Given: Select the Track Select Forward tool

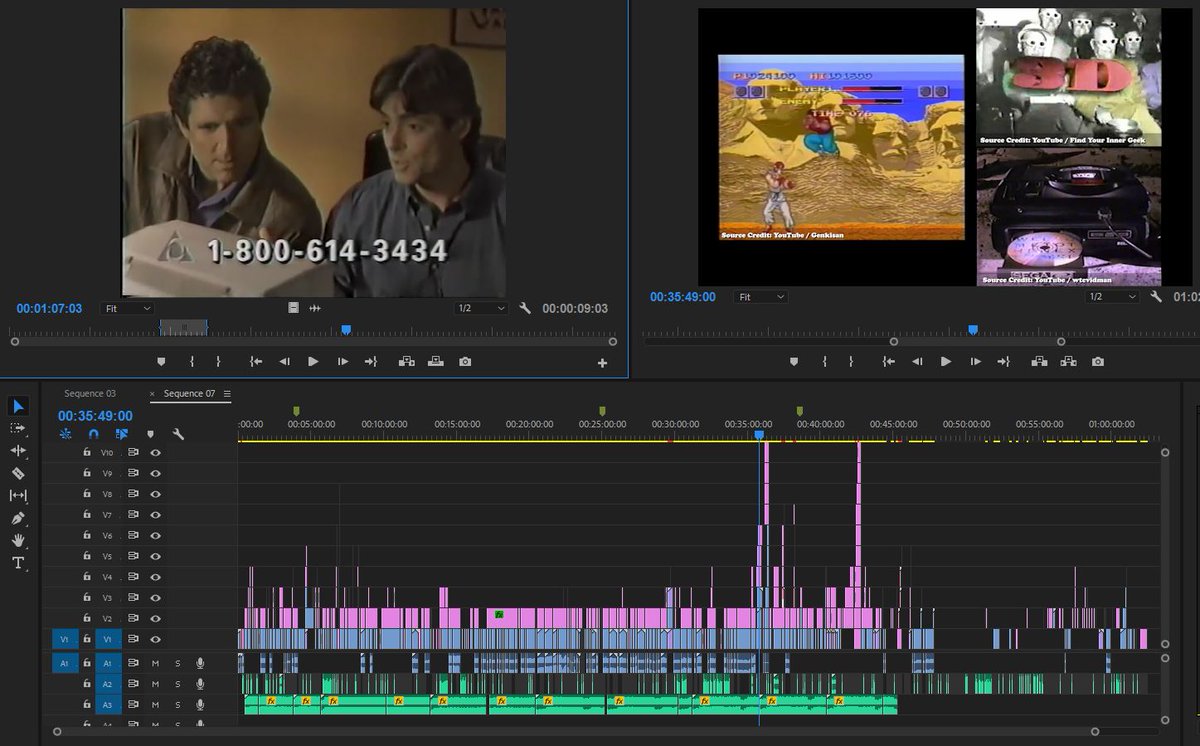Looking at the screenshot, I should pyautogui.click(x=18, y=428).
